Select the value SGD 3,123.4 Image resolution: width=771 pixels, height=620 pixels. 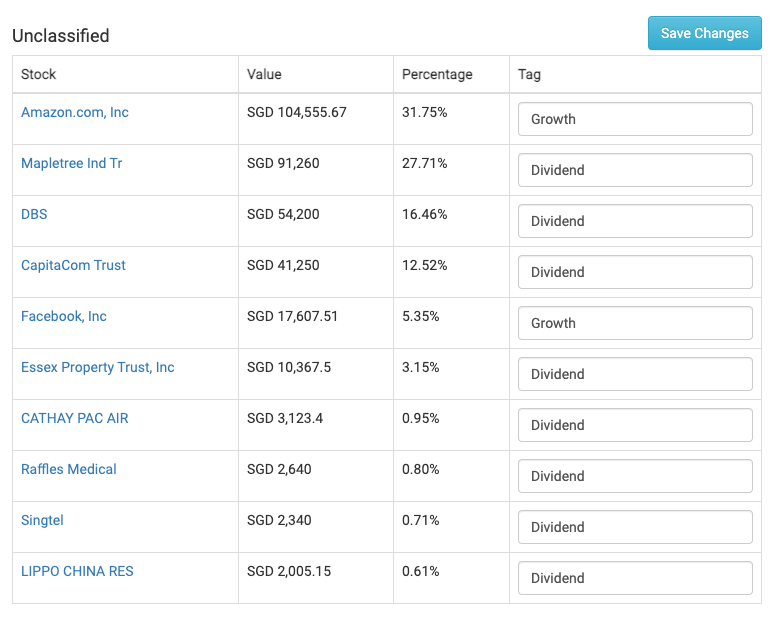285,418
